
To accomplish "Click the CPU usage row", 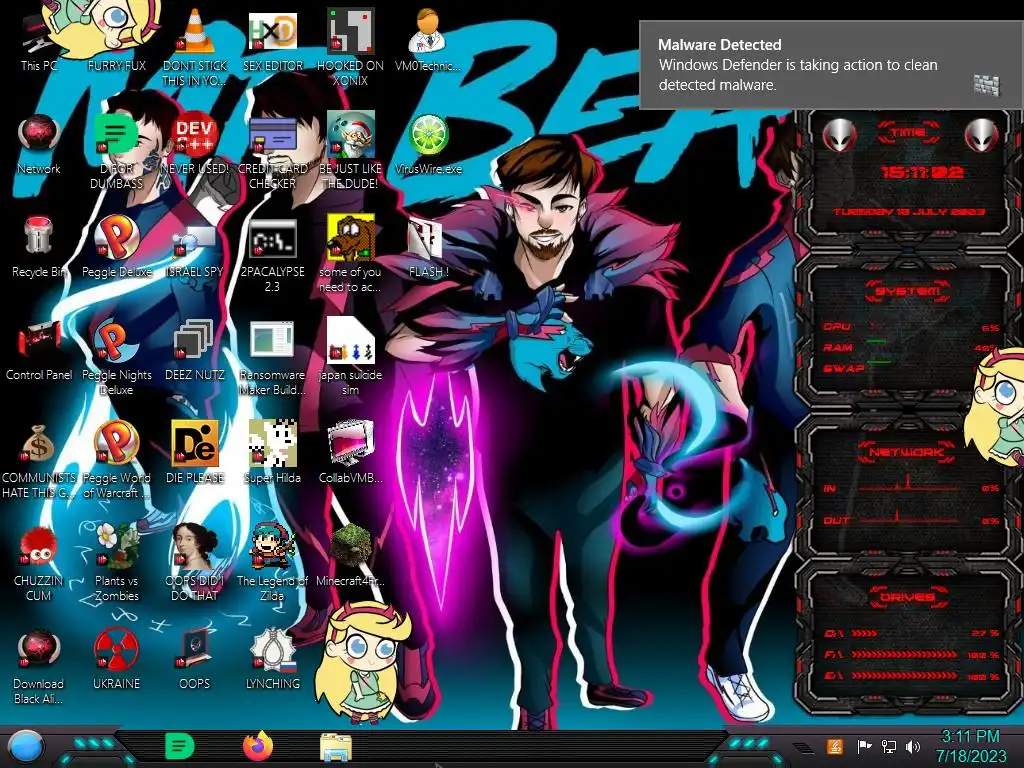I will point(910,327).
